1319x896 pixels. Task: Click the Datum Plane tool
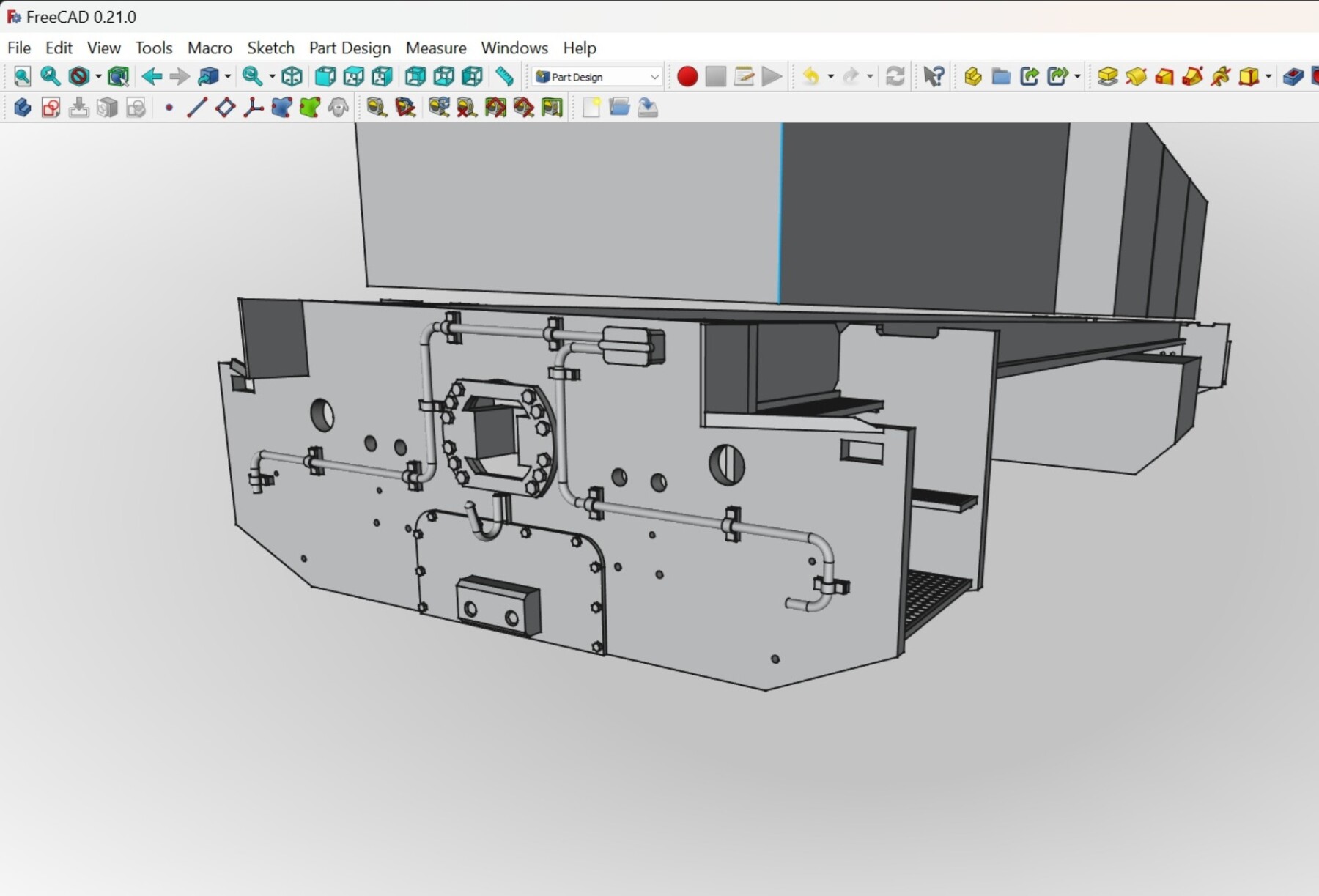[x=225, y=108]
